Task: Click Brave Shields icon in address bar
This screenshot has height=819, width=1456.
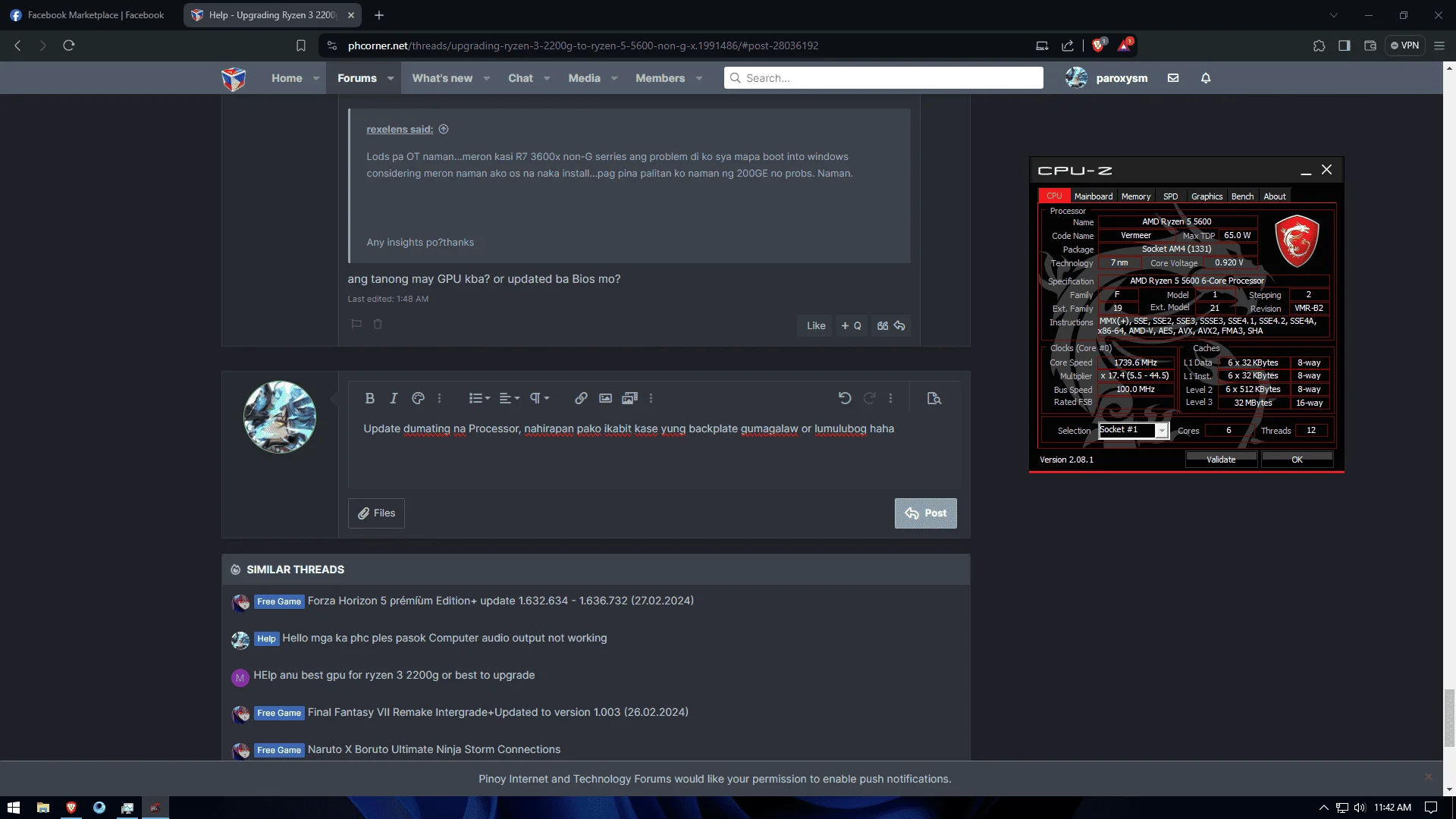Action: [1098, 45]
